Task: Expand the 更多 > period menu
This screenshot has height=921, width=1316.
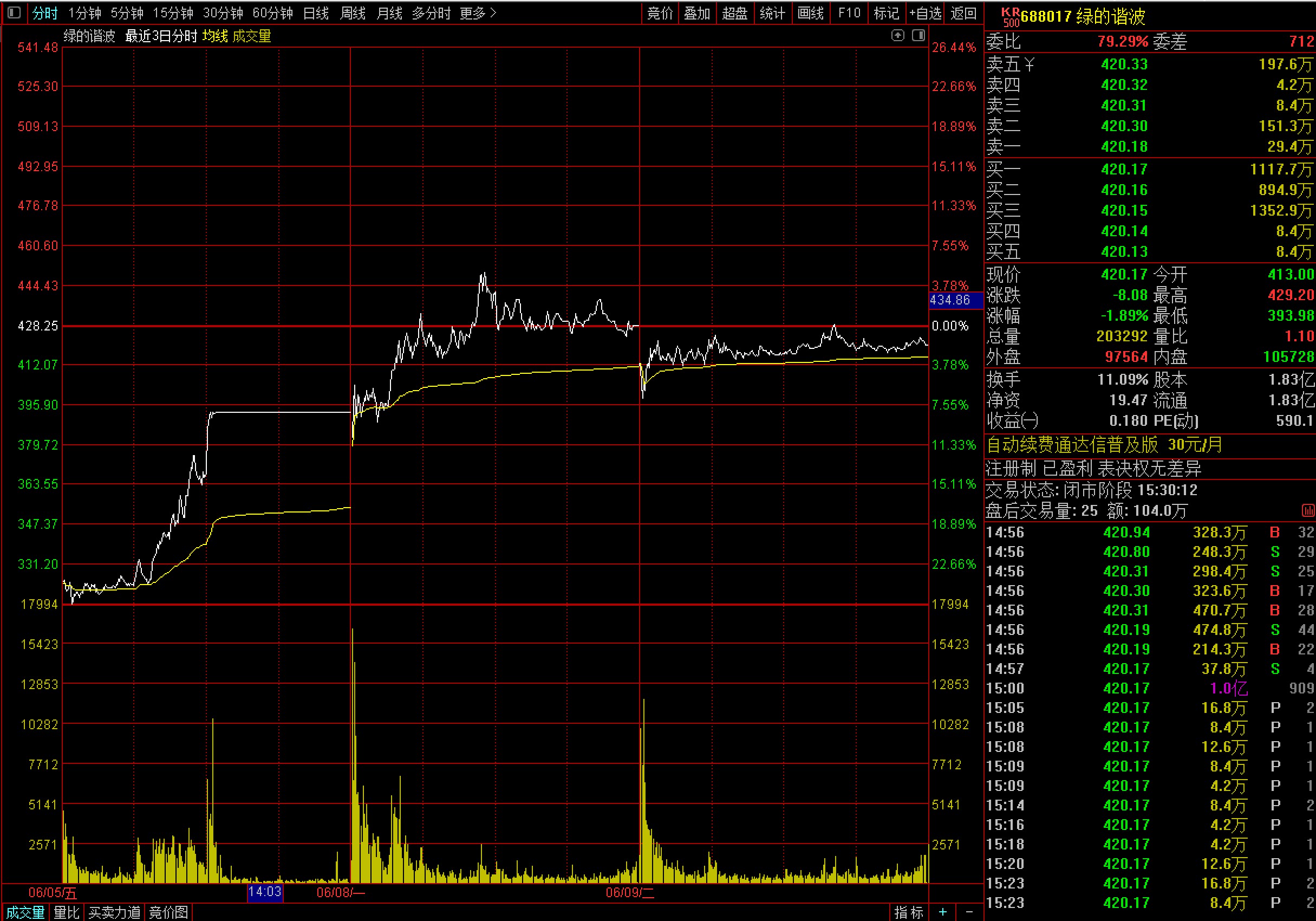Action: pos(478,13)
